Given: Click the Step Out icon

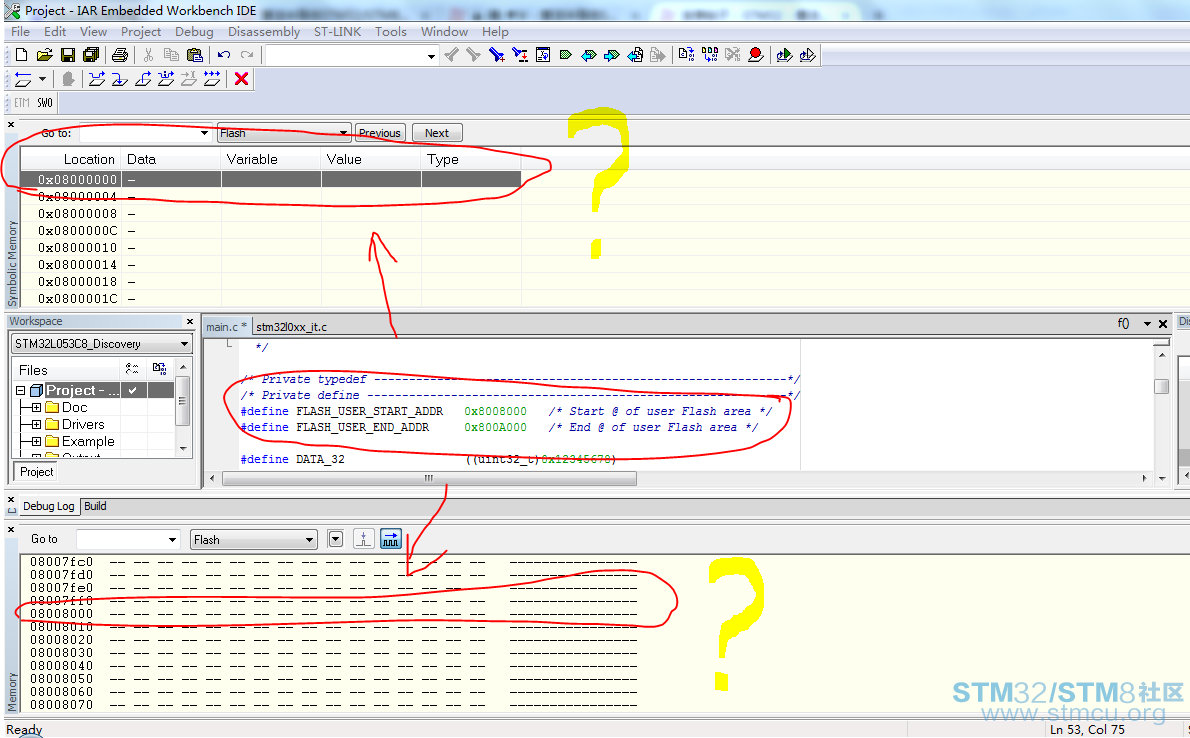Looking at the screenshot, I should click(143, 79).
